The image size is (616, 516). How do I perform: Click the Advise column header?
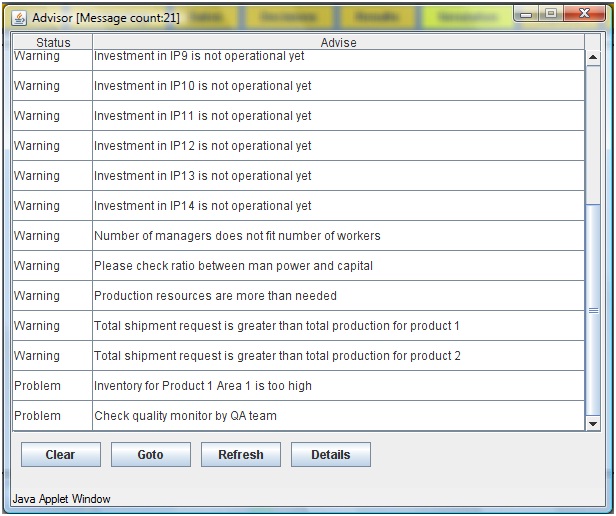pyautogui.click(x=338, y=43)
